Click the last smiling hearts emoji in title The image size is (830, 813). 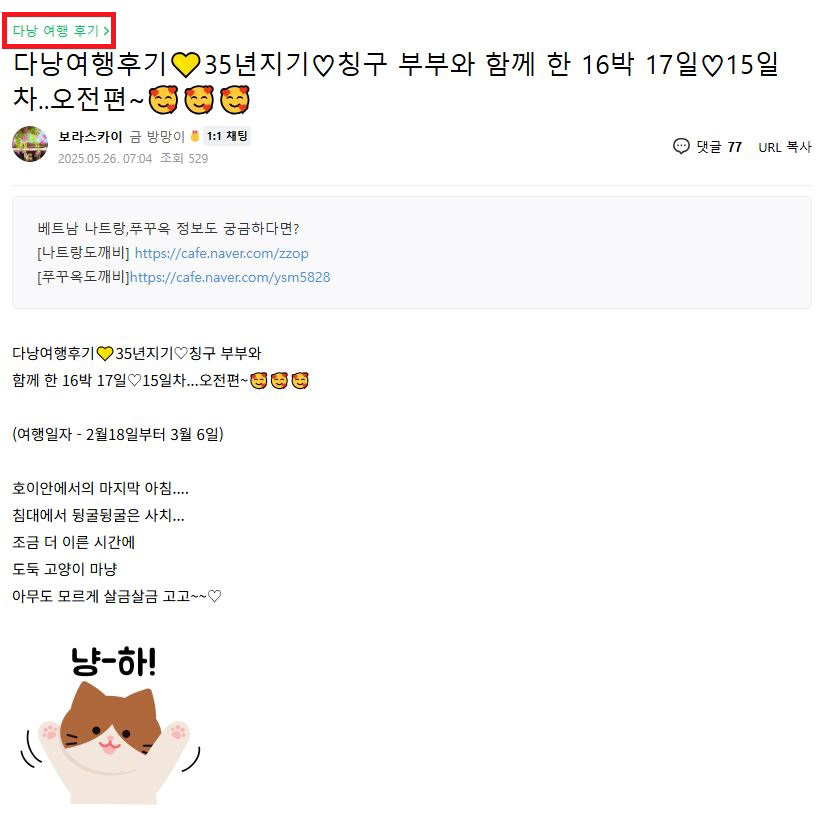coord(234,100)
